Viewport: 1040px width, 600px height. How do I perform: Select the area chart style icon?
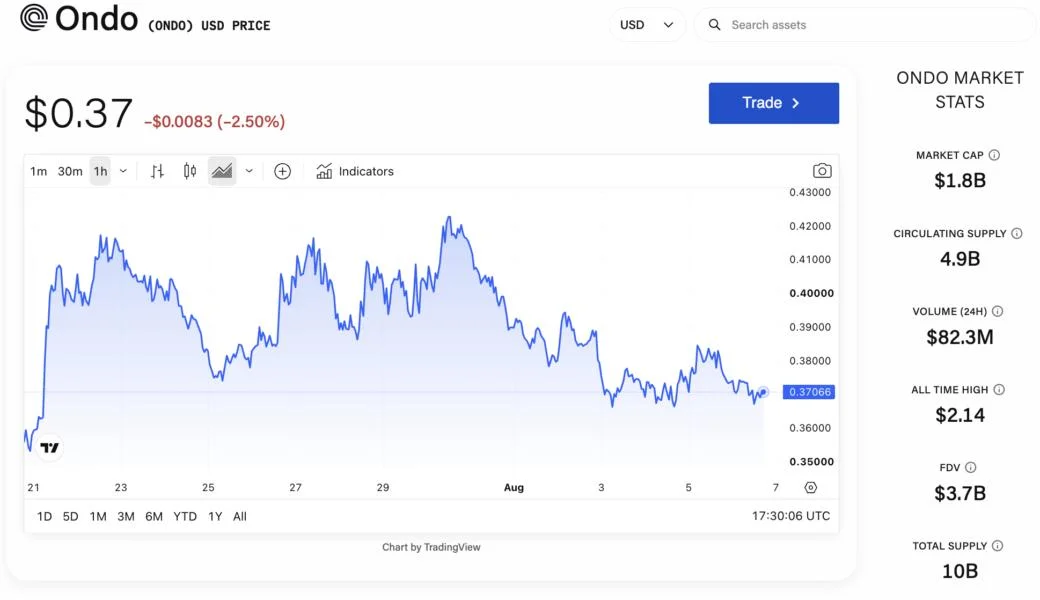click(222, 171)
